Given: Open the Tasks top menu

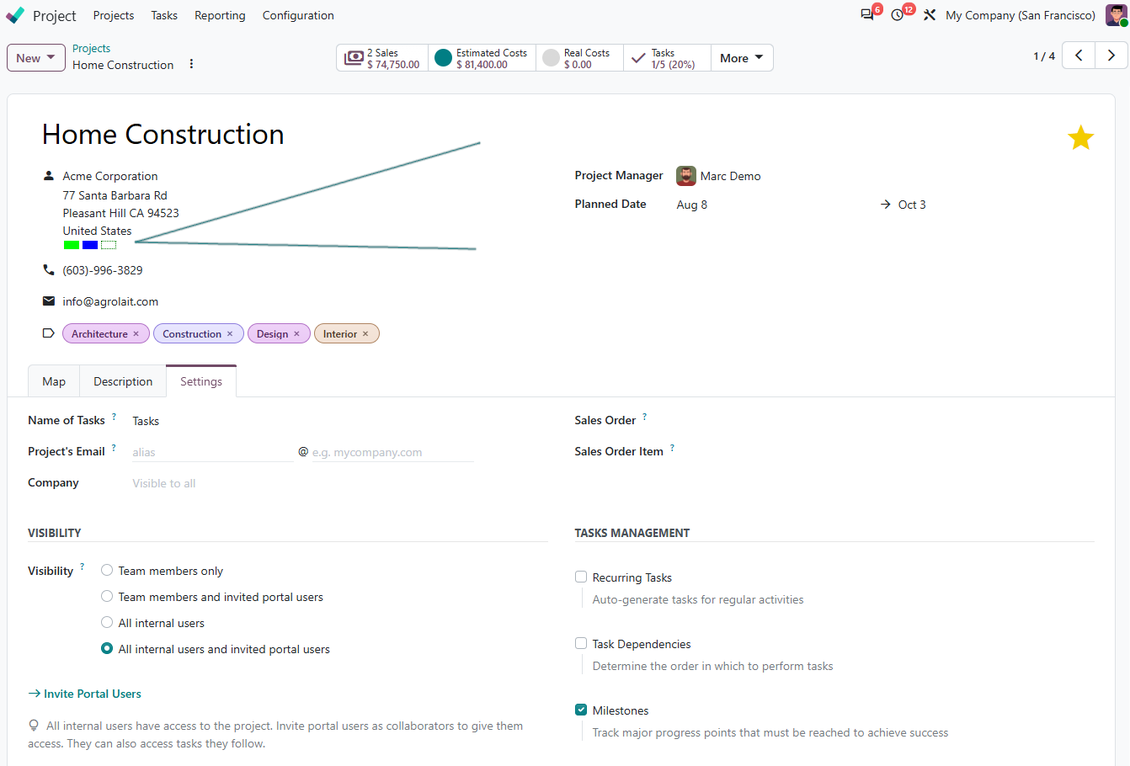Looking at the screenshot, I should pyautogui.click(x=164, y=15).
